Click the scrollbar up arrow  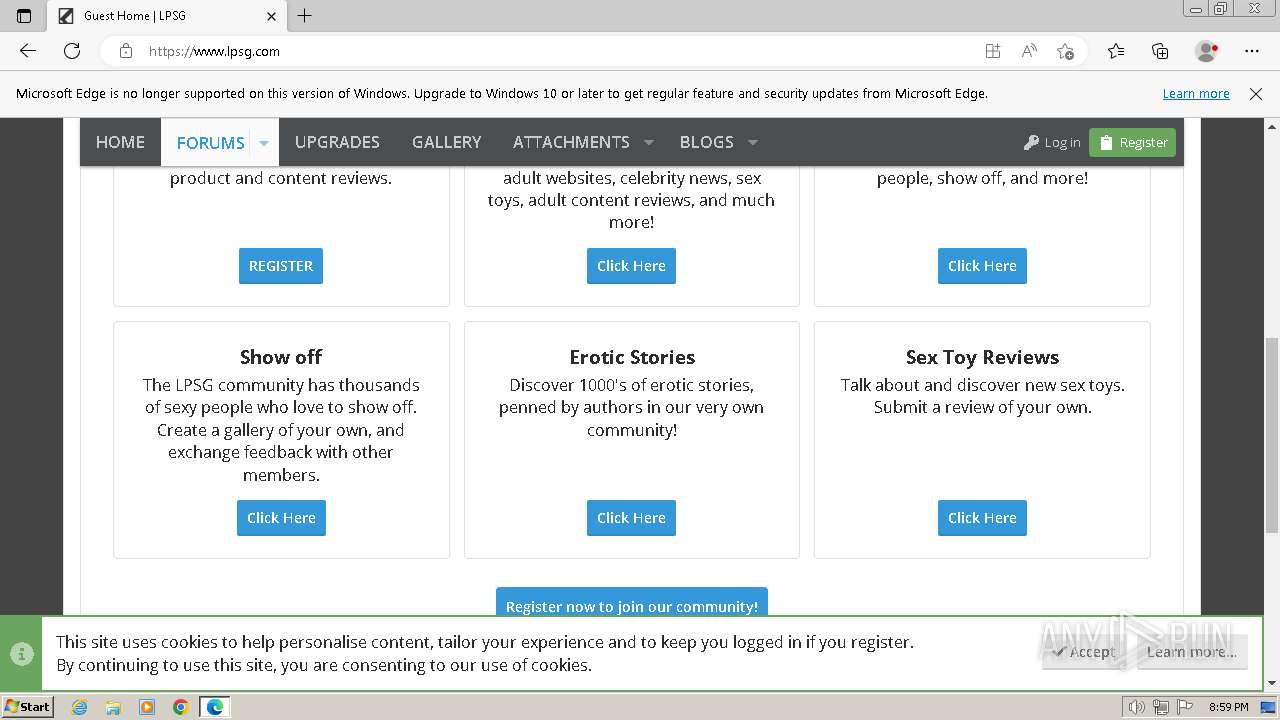[1271, 126]
